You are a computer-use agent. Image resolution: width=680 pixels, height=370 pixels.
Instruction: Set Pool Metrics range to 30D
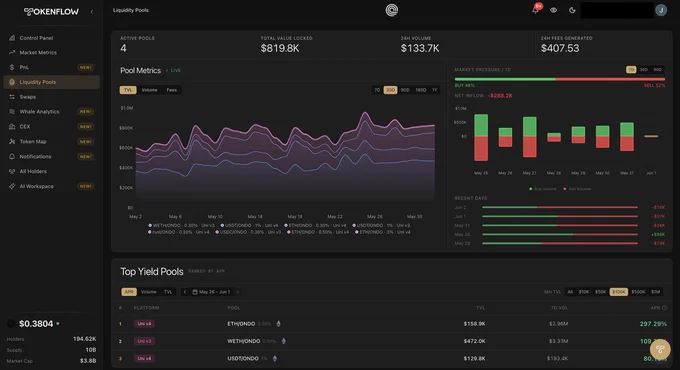pyautogui.click(x=390, y=90)
